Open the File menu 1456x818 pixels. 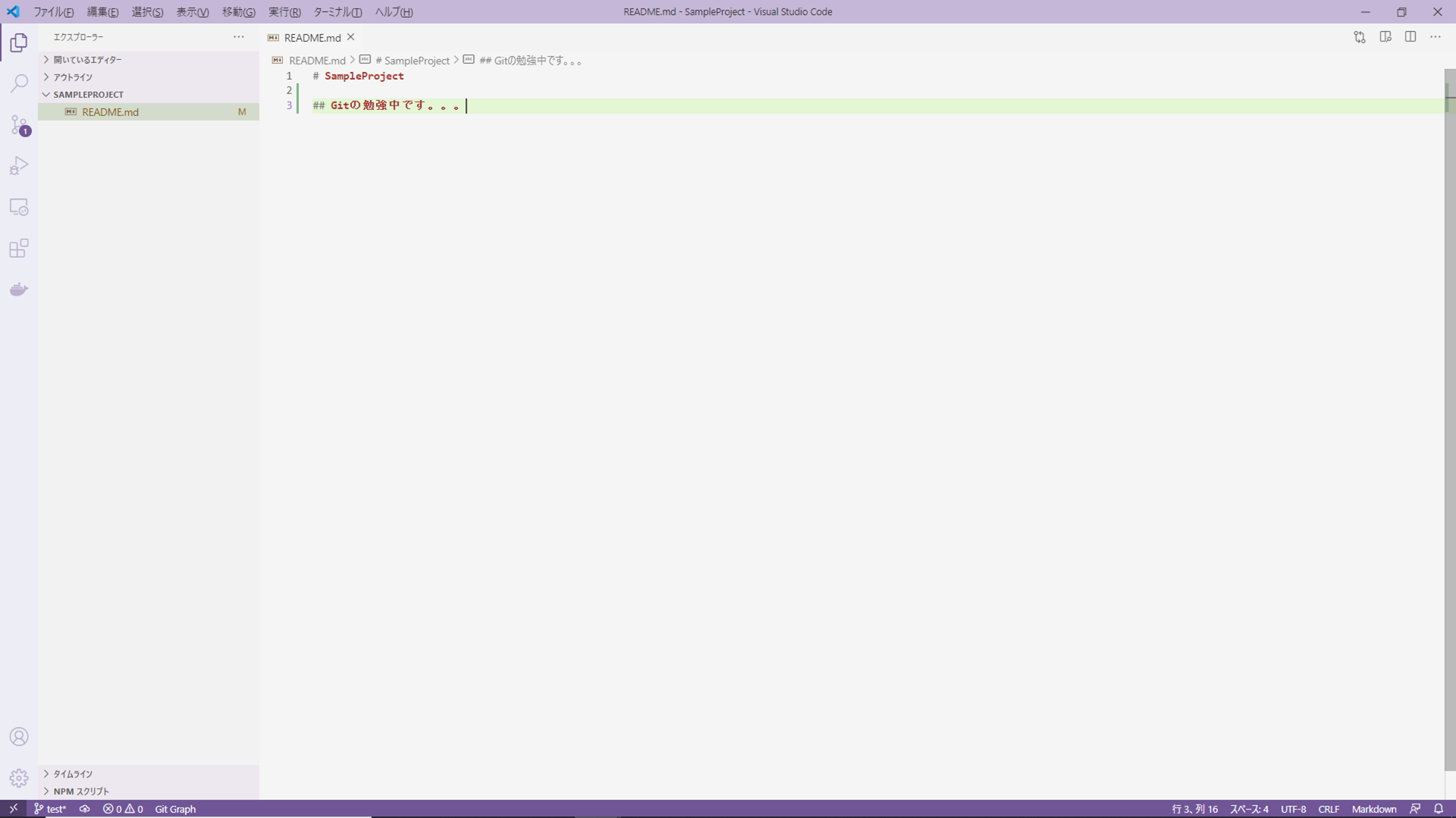click(x=54, y=12)
